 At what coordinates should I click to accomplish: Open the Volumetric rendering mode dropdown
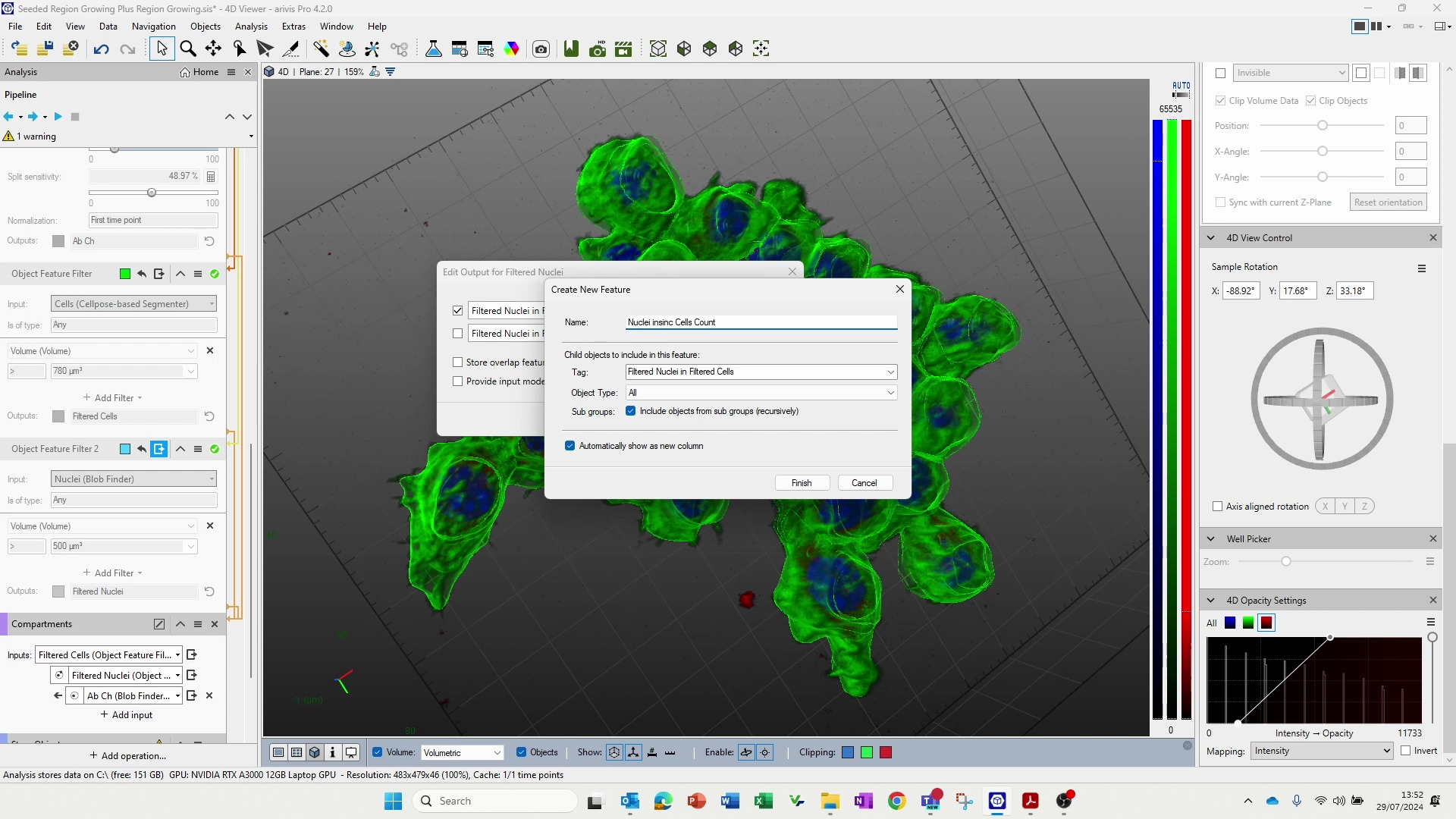click(x=497, y=752)
